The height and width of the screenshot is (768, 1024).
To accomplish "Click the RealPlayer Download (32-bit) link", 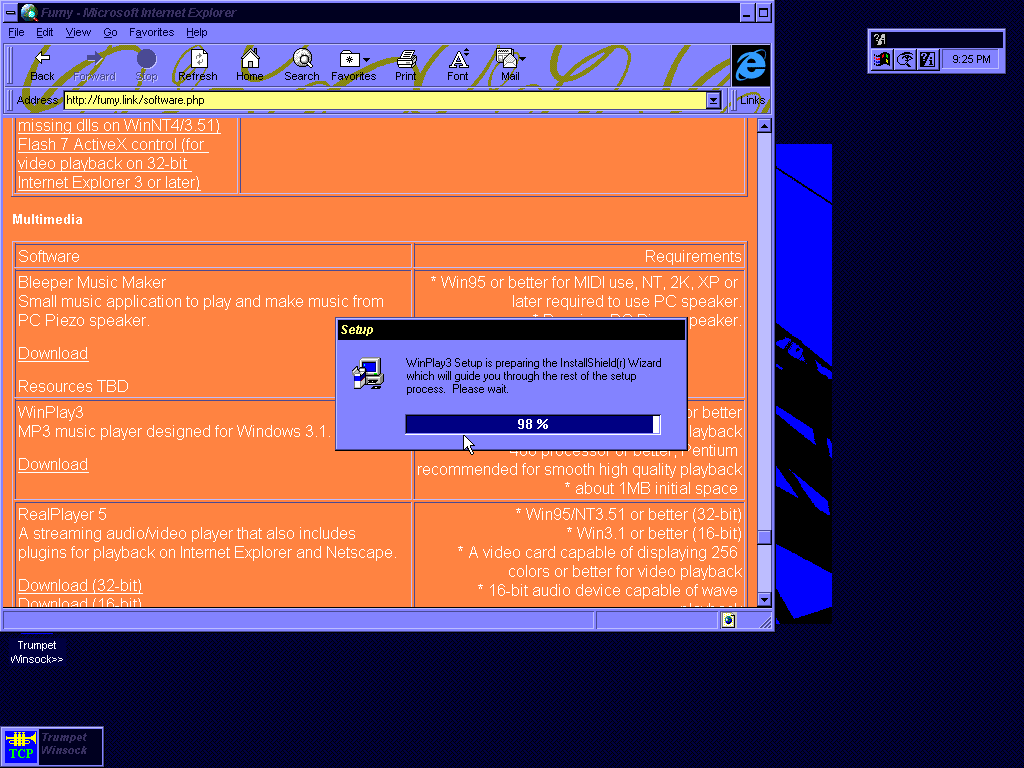I will [x=80, y=585].
